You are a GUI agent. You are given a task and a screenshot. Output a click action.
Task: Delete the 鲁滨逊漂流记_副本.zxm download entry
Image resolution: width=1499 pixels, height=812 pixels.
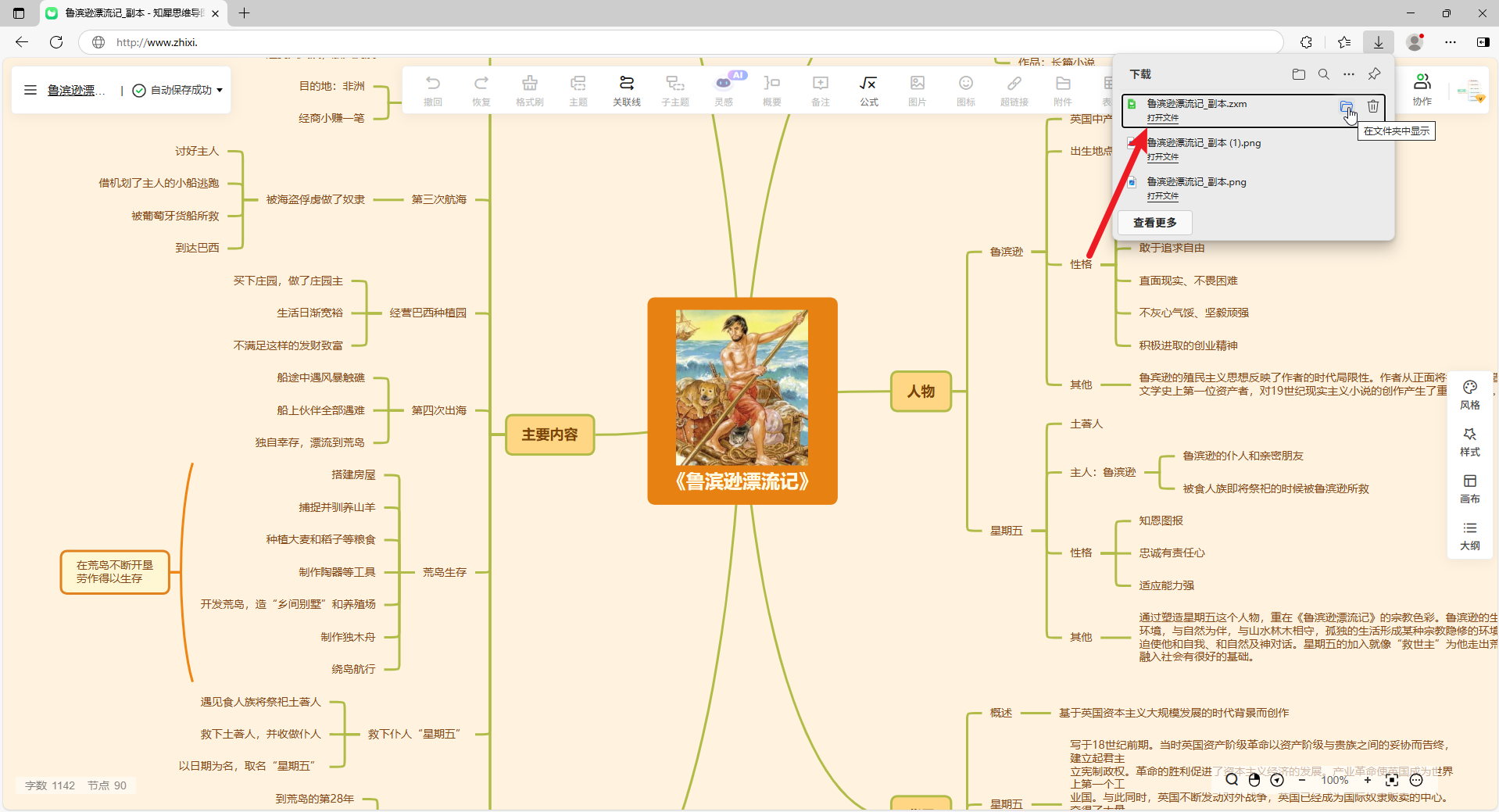[x=1373, y=106]
